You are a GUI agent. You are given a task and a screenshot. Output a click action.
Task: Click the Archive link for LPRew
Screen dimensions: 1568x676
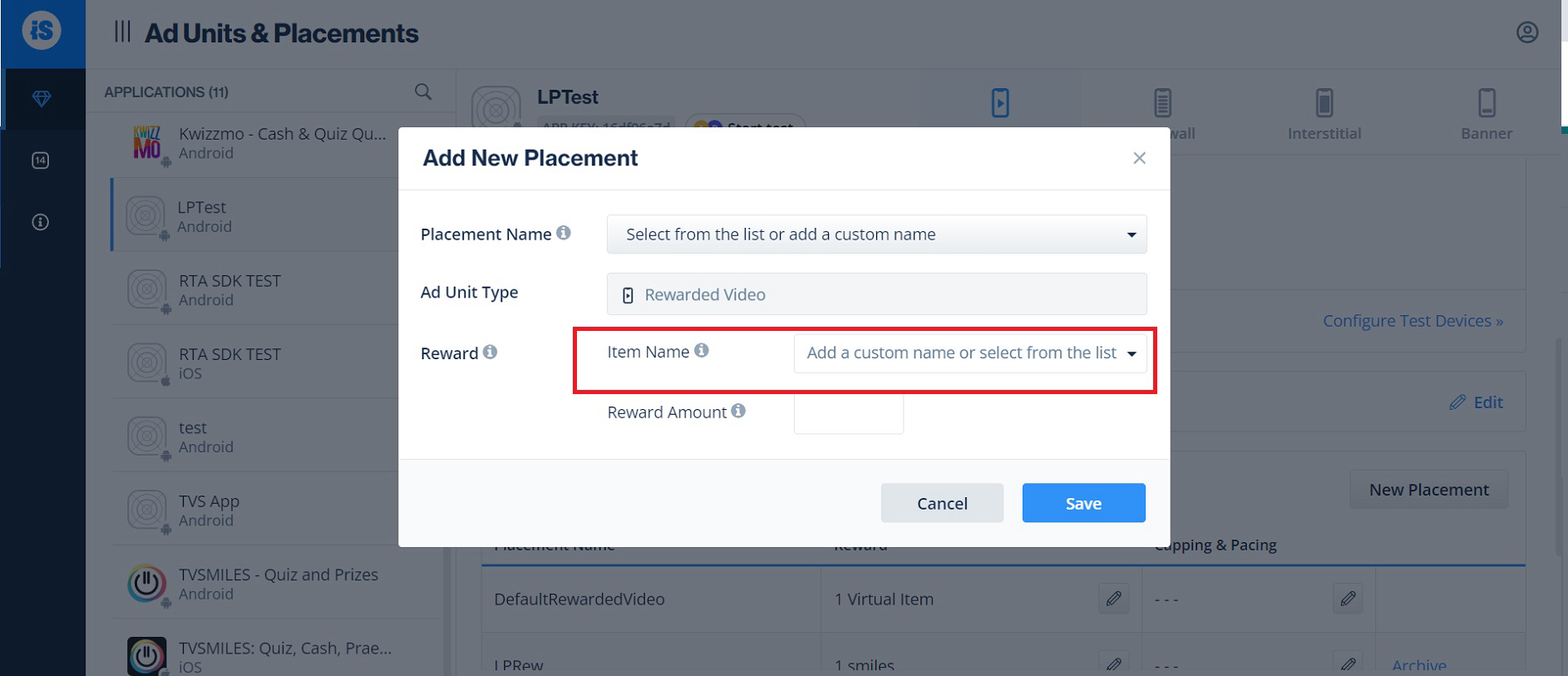coord(1418,665)
